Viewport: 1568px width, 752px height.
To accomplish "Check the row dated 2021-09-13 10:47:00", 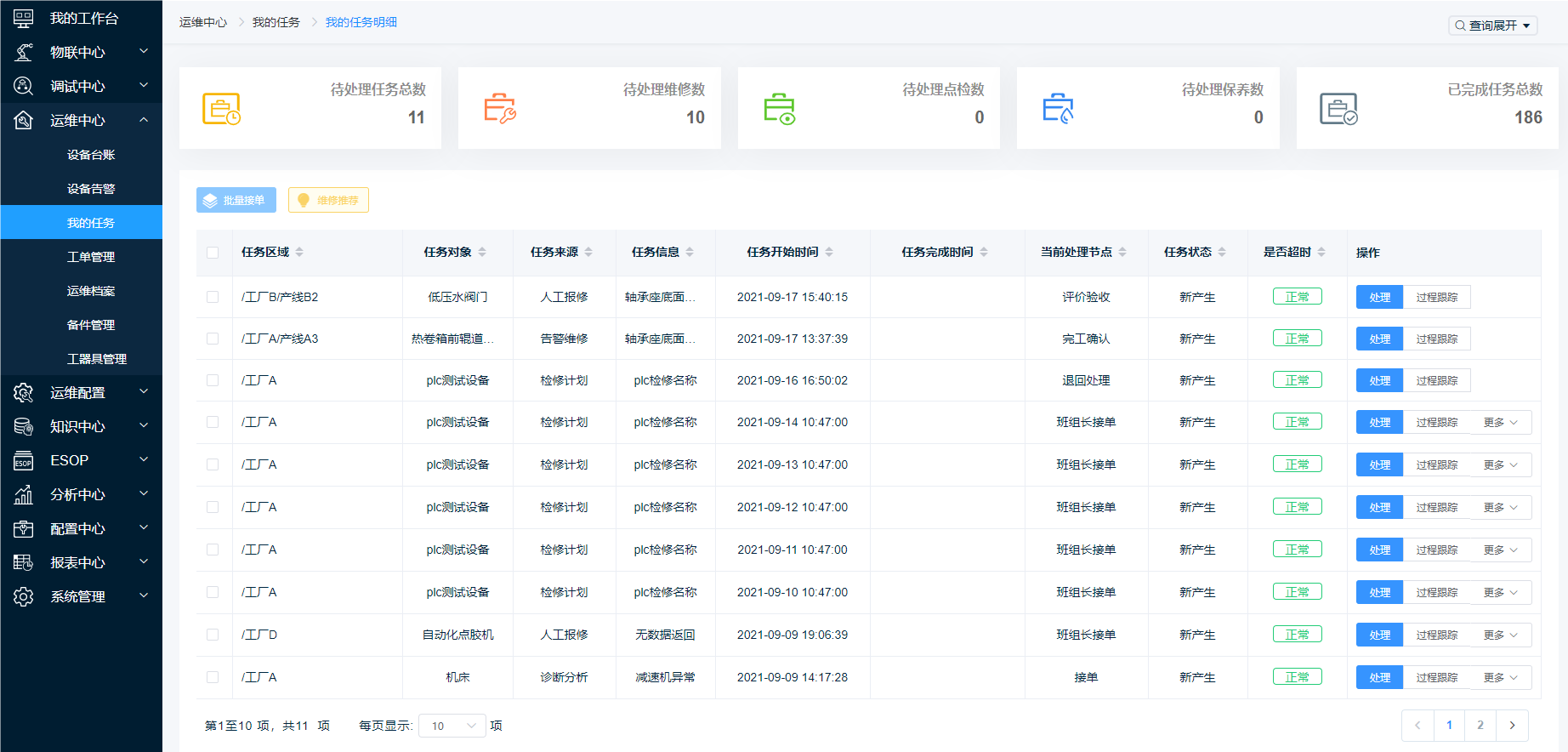I will click(x=213, y=464).
